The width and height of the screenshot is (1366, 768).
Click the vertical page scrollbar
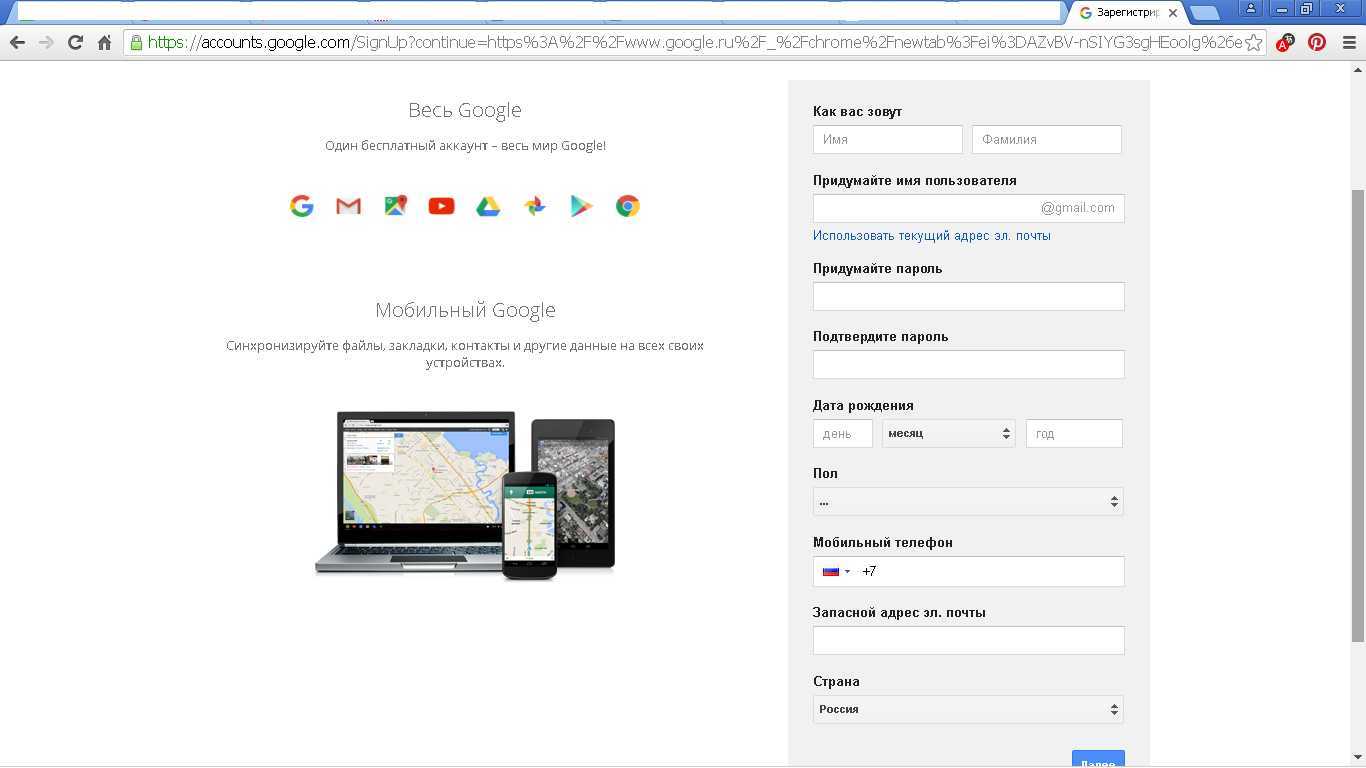tap(1357, 400)
